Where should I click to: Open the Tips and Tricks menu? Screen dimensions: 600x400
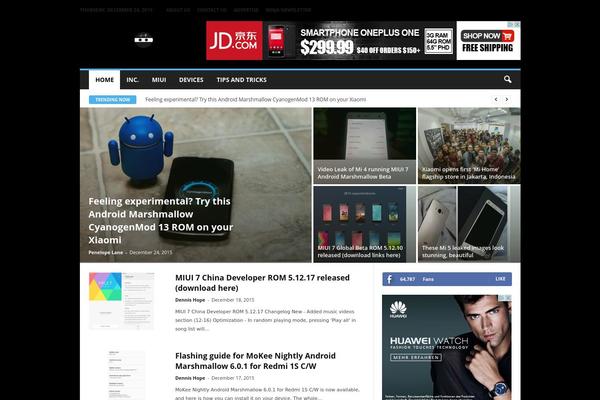241,80
